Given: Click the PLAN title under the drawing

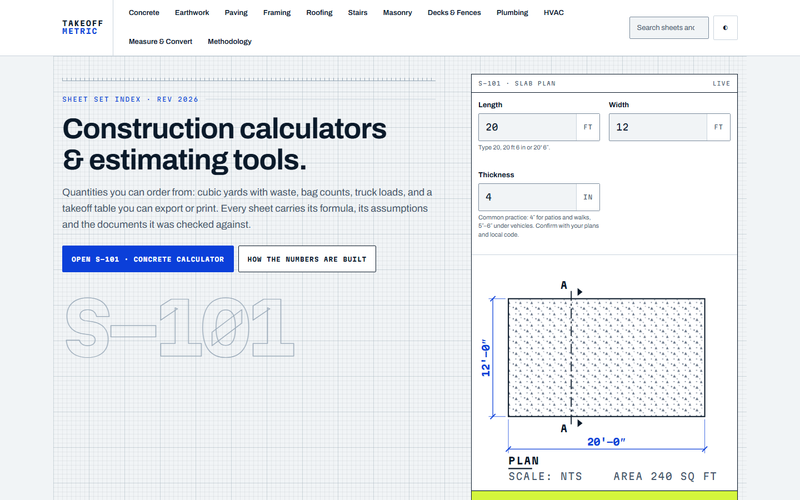Looking at the screenshot, I should [523, 461].
